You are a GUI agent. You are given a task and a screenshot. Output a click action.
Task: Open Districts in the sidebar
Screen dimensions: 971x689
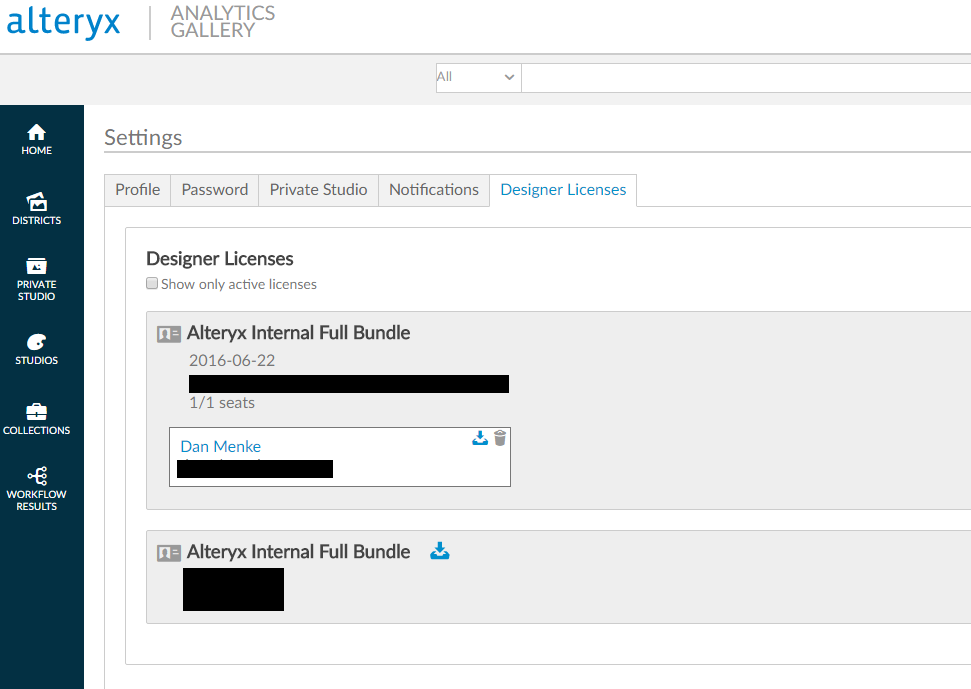click(x=37, y=209)
